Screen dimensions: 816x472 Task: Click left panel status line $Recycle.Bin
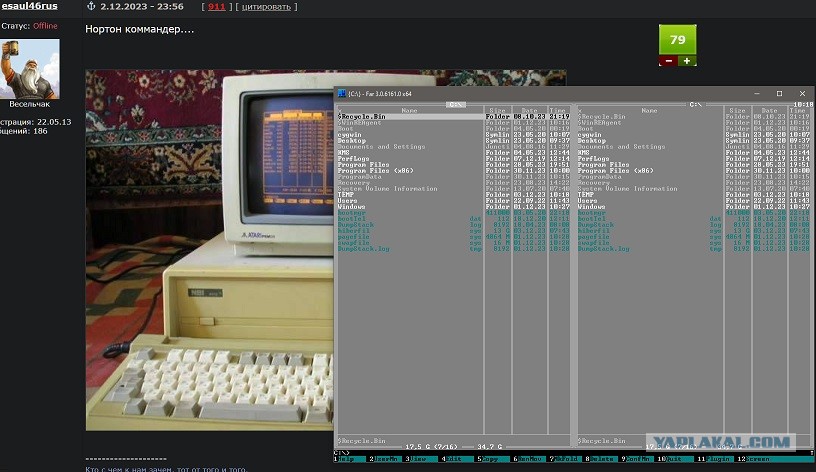[x=362, y=441]
